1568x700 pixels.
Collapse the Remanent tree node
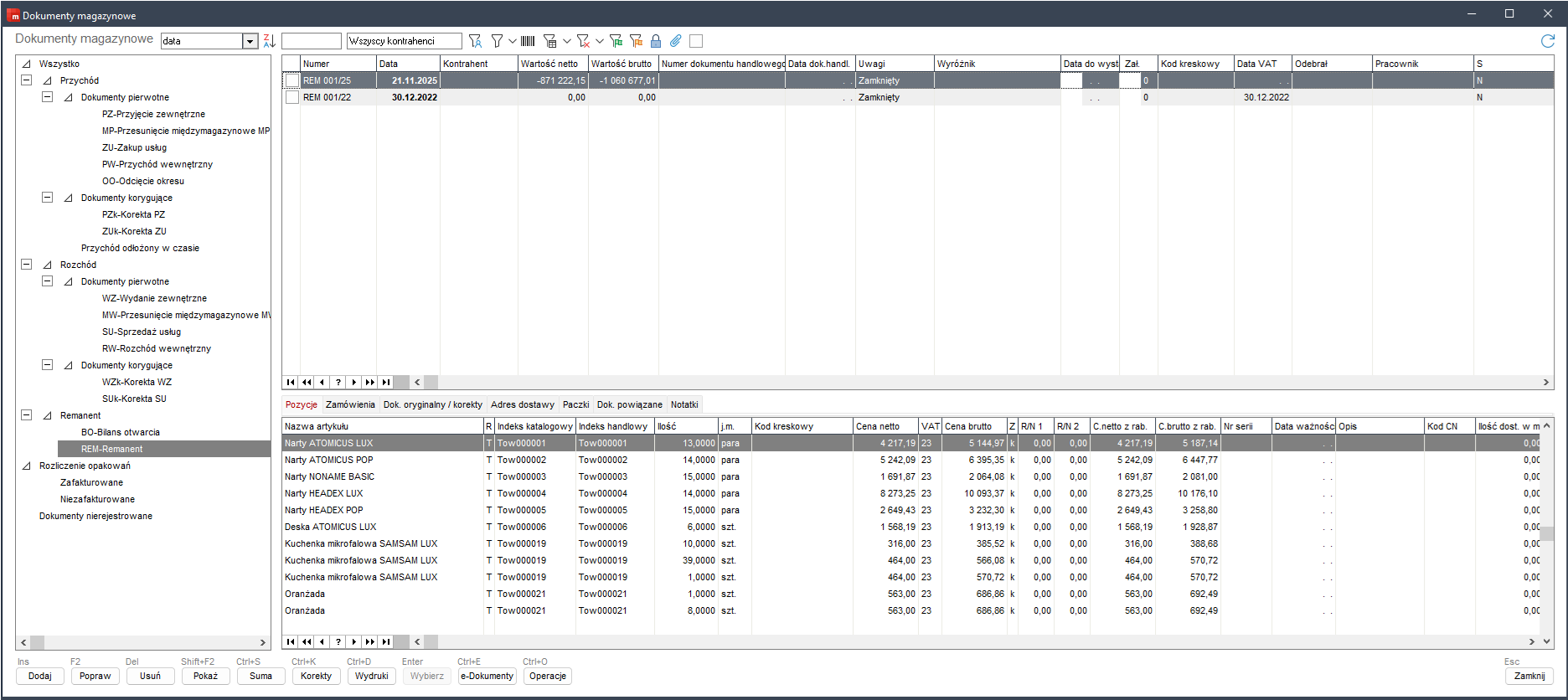click(27, 415)
